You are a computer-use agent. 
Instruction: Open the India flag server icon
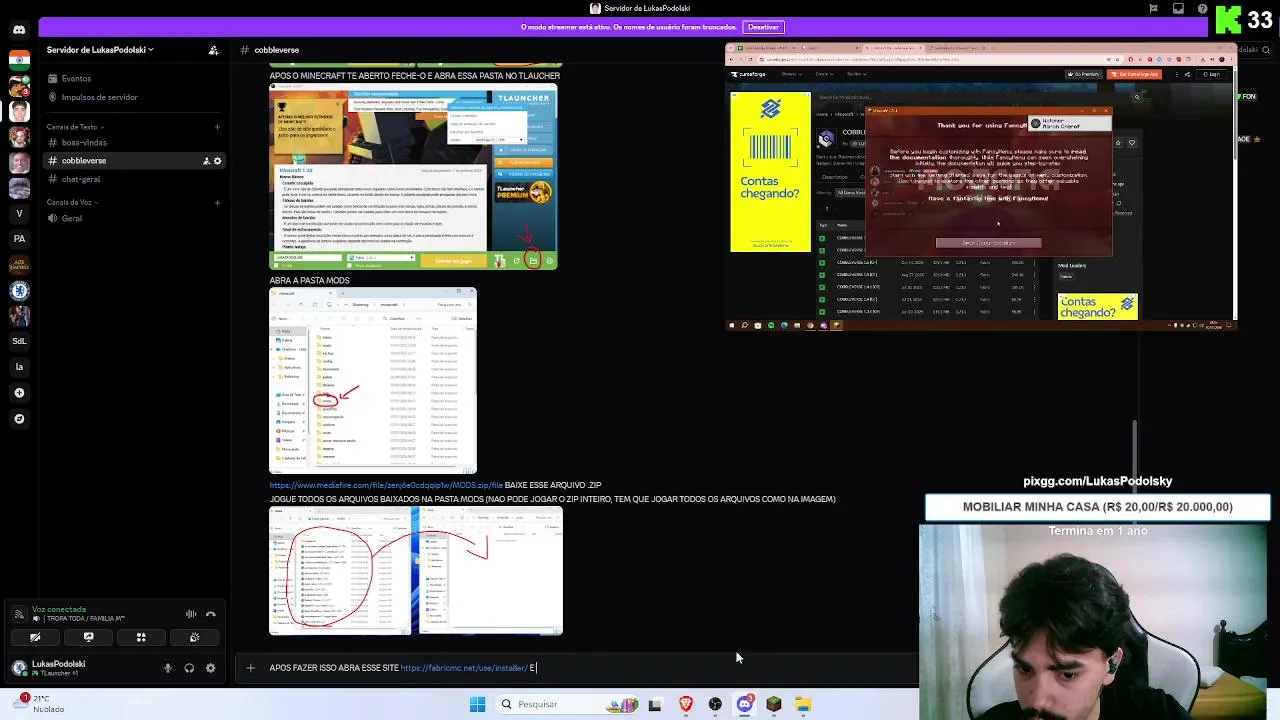(x=19, y=60)
